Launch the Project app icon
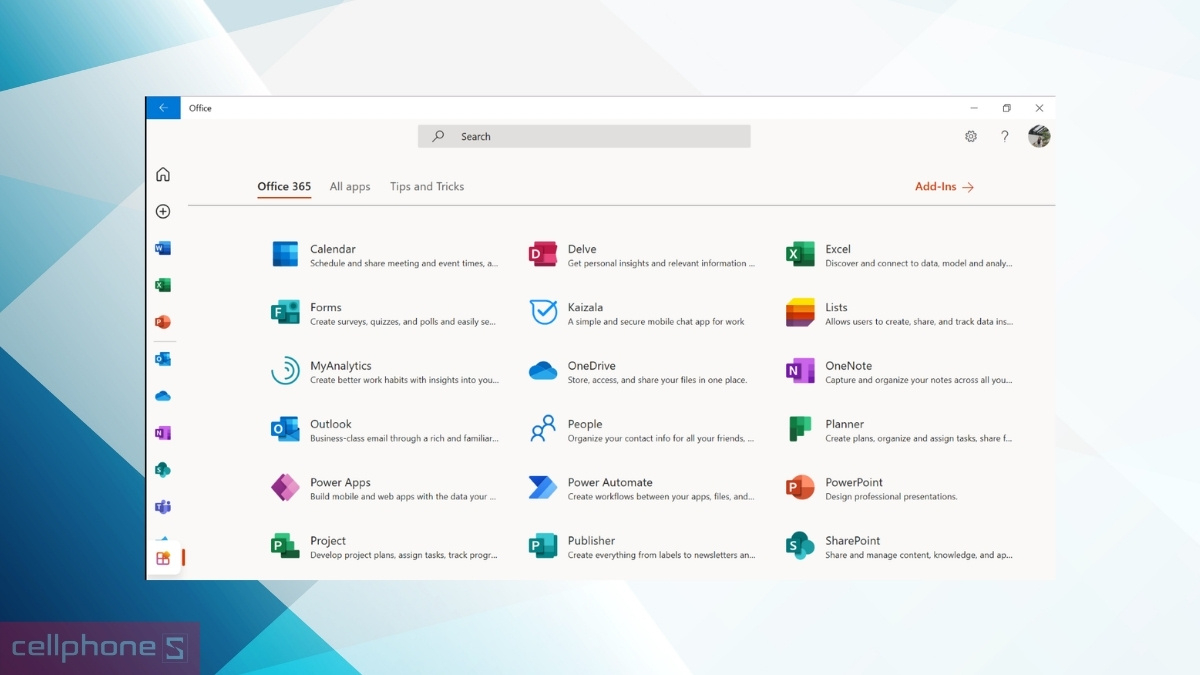The height and width of the screenshot is (675, 1200). point(285,546)
